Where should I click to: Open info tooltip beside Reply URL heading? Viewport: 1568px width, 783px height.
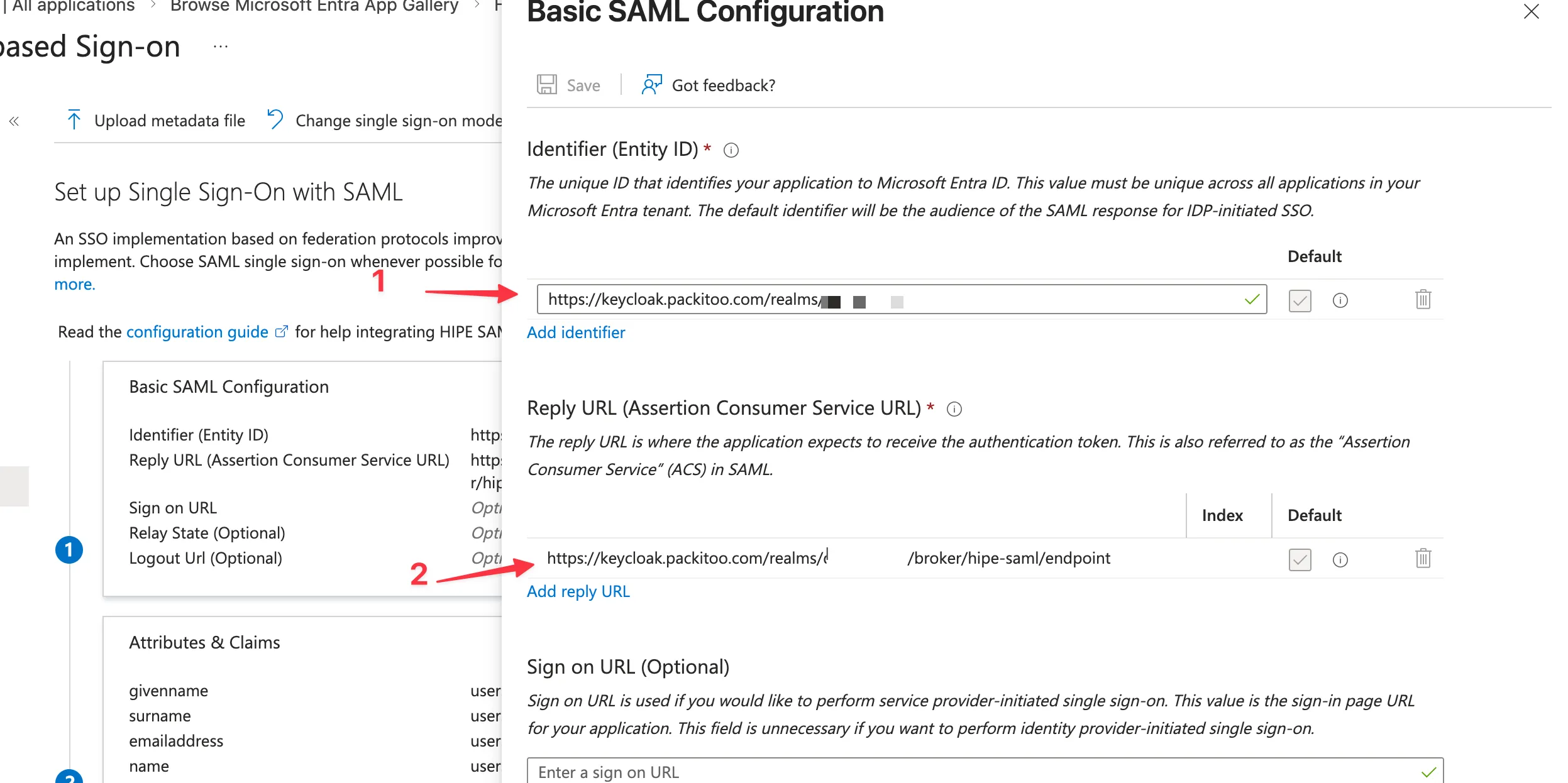pos(954,409)
